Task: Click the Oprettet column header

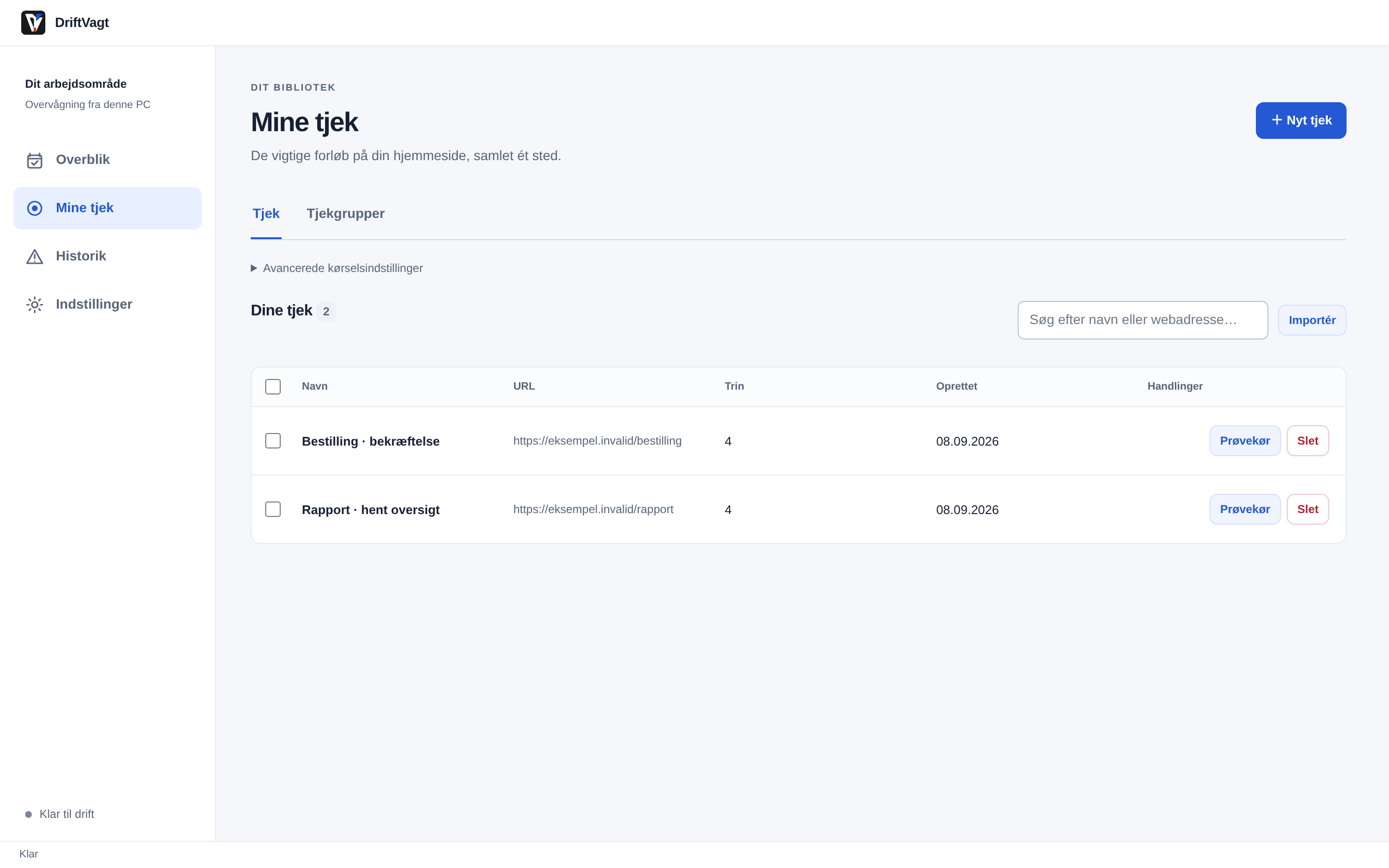Action: (x=956, y=386)
